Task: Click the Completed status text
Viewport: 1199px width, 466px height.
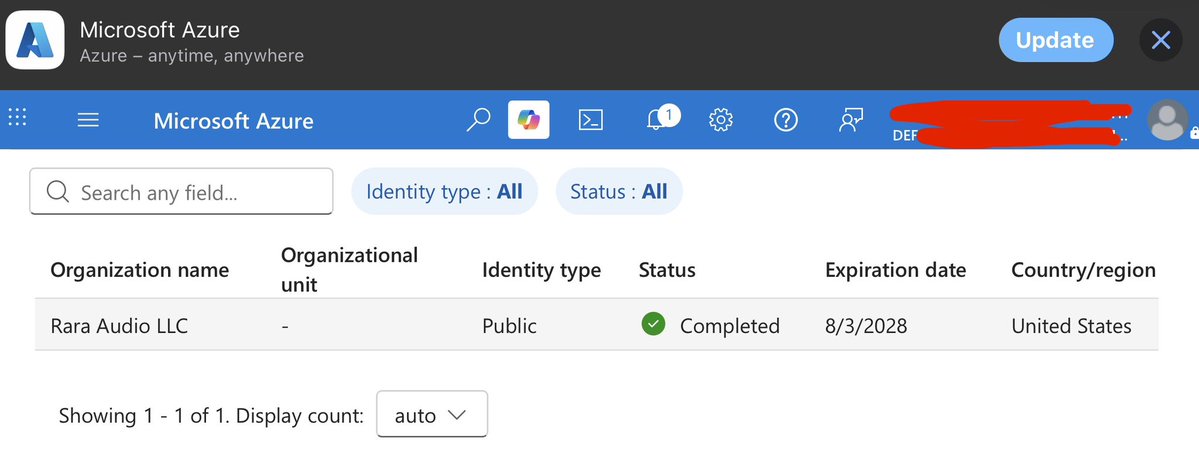Action: pyautogui.click(x=729, y=326)
